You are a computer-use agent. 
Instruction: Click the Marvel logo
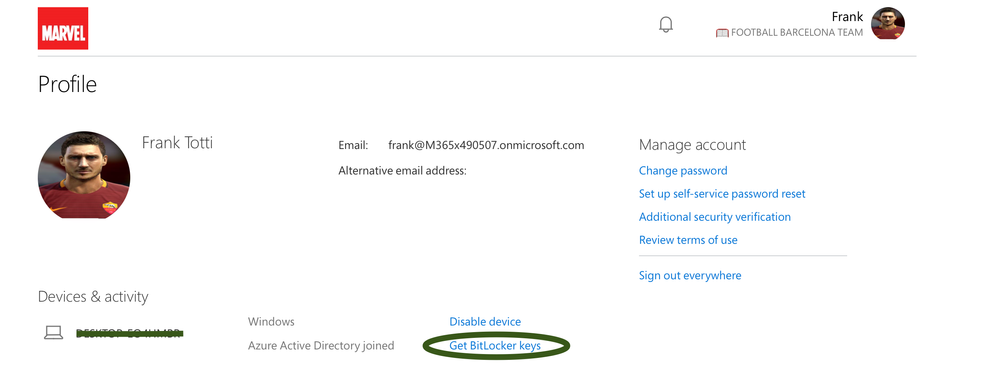pos(63,29)
